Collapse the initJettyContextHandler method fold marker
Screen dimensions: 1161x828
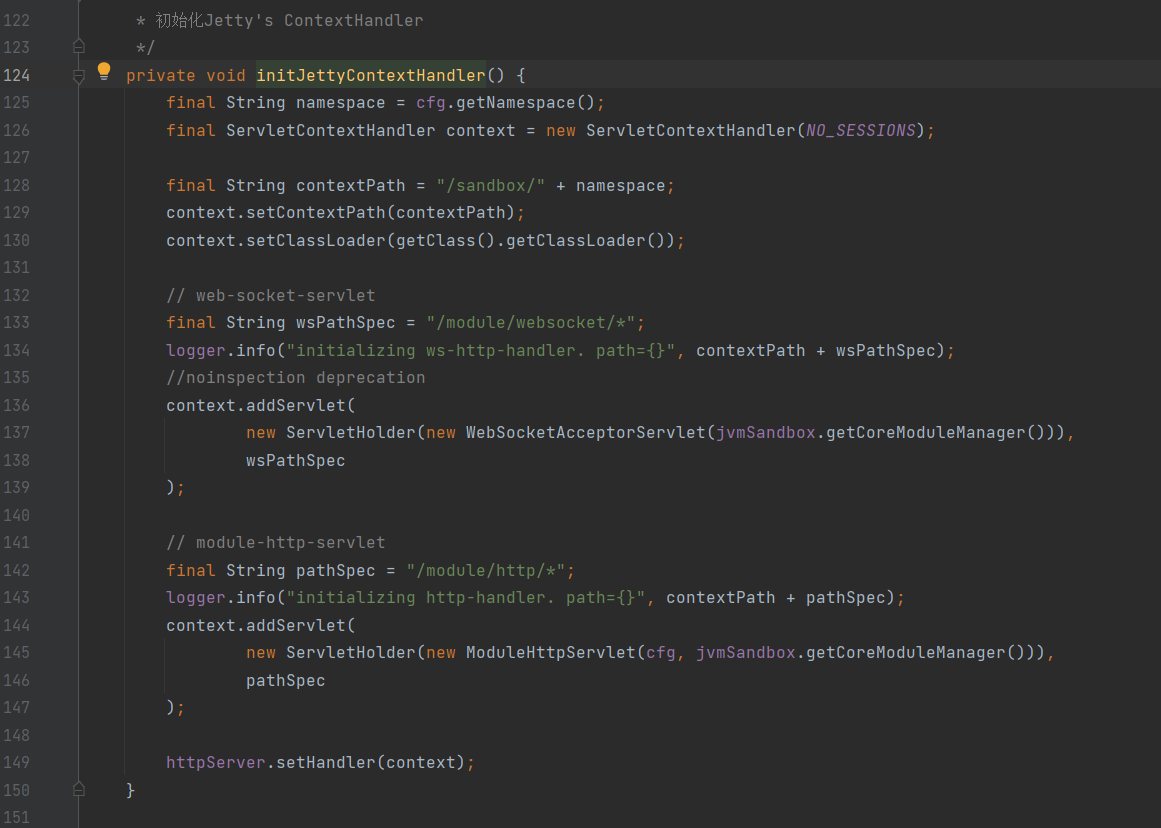click(x=79, y=75)
